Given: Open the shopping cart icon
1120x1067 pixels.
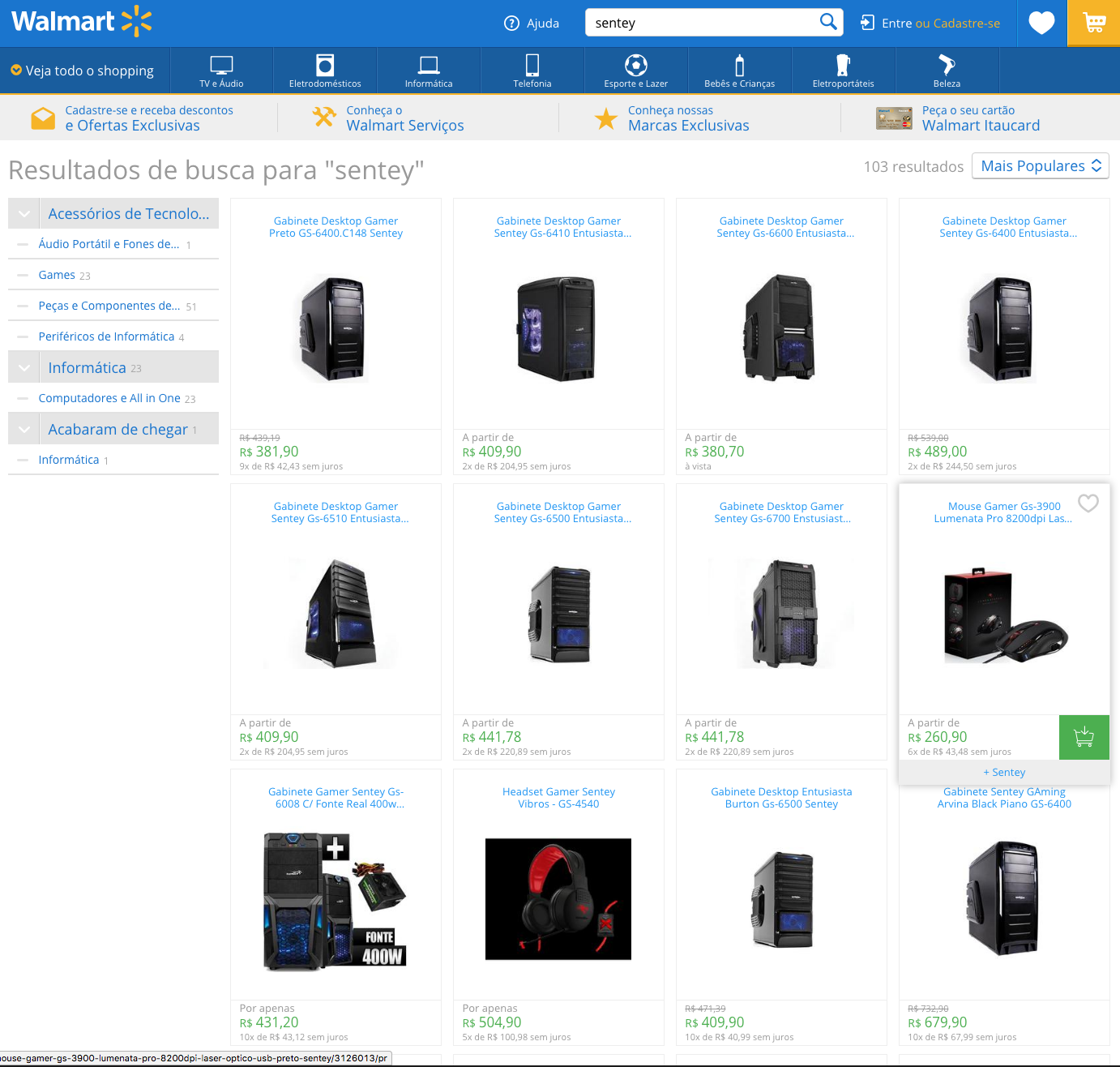Looking at the screenshot, I should pyautogui.click(x=1094, y=23).
